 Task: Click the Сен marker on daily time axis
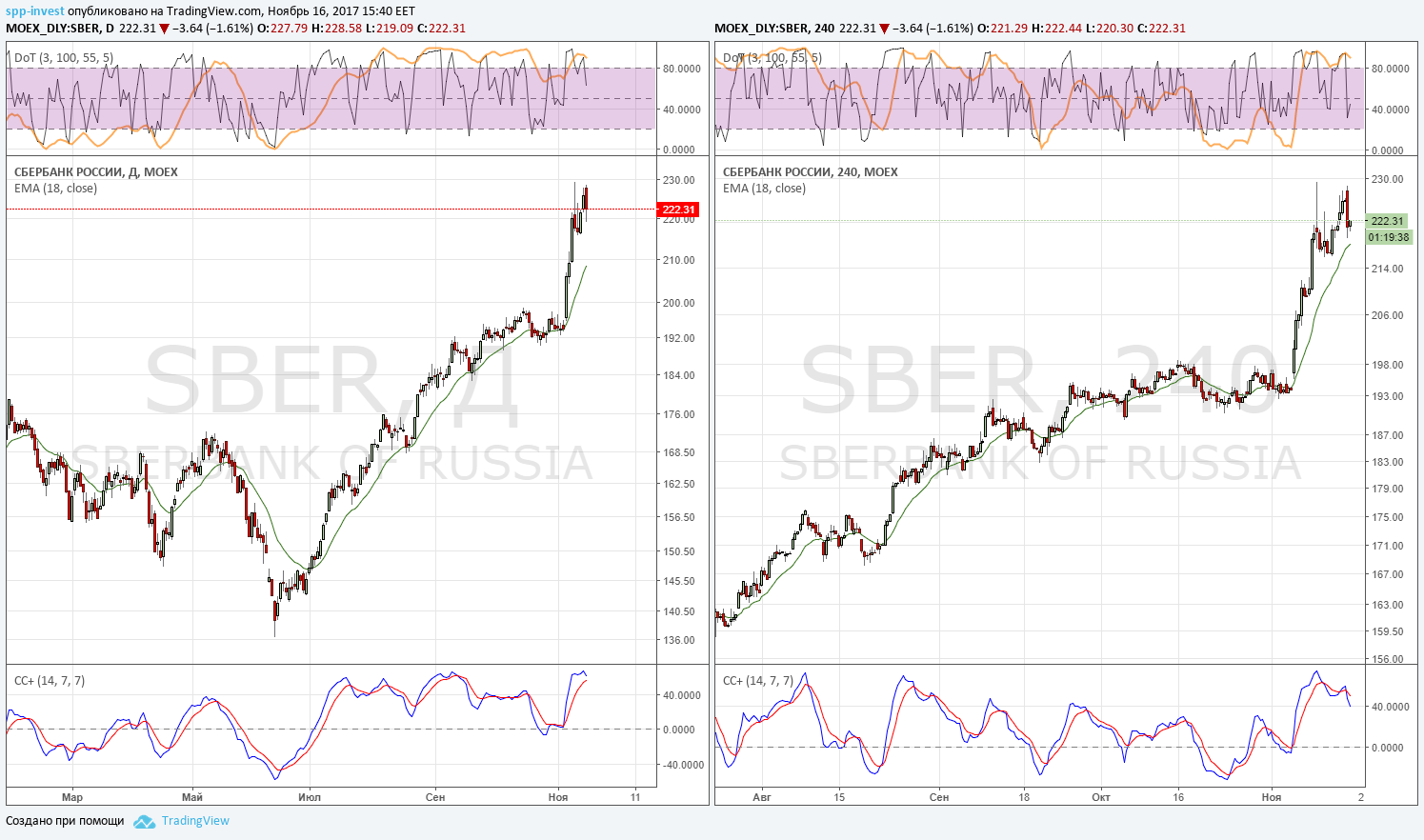click(x=435, y=797)
